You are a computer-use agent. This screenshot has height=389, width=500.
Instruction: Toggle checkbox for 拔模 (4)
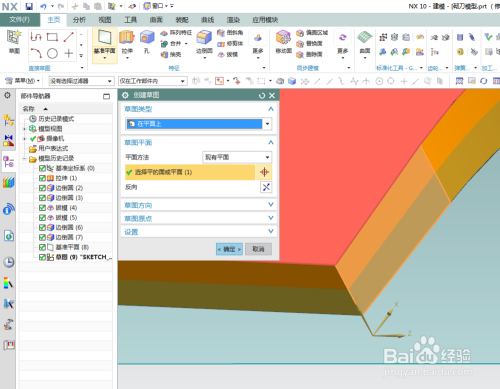point(42,208)
